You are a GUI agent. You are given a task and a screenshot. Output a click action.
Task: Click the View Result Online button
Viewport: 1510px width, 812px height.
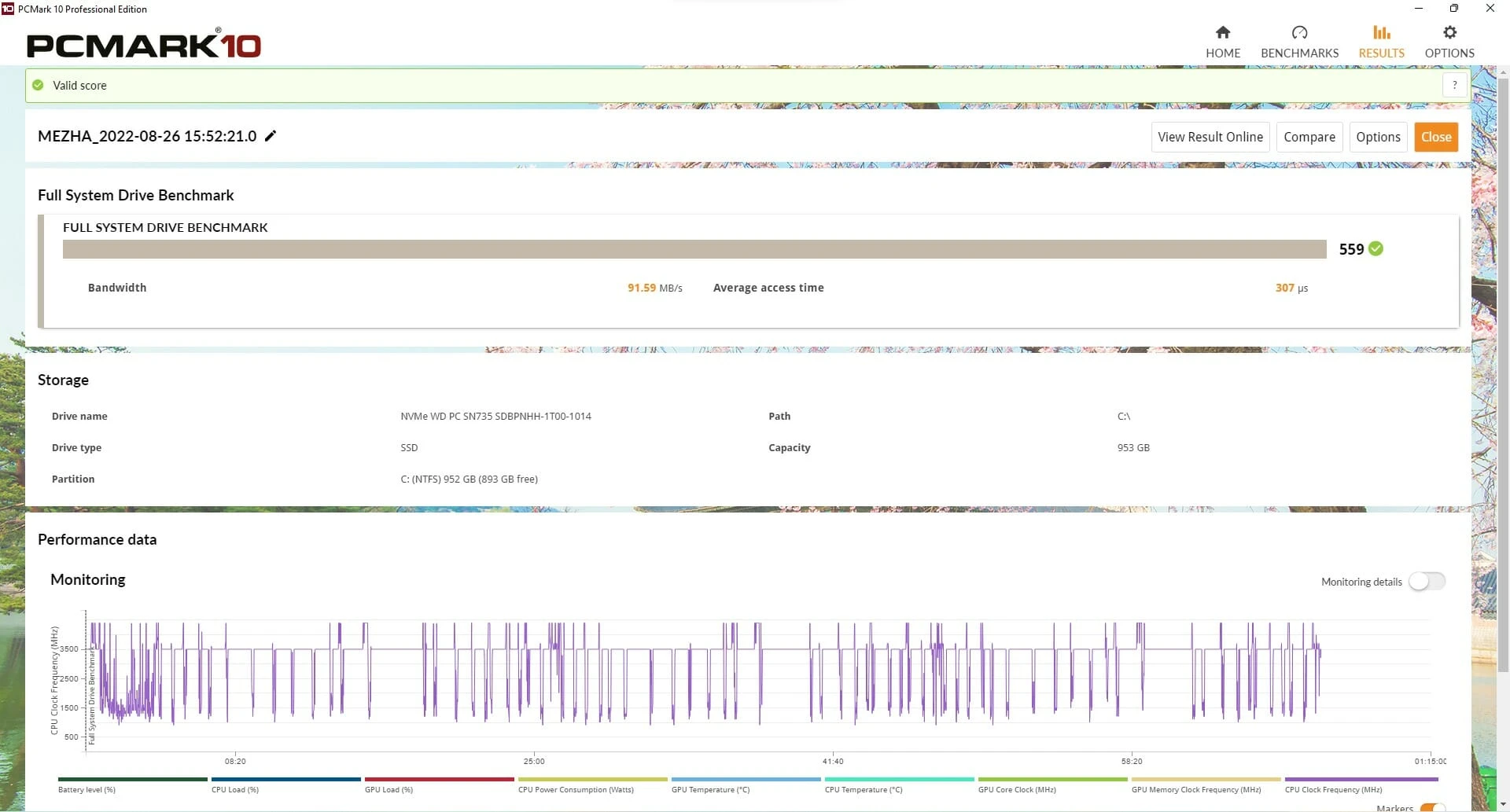pyautogui.click(x=1210, y=137)
